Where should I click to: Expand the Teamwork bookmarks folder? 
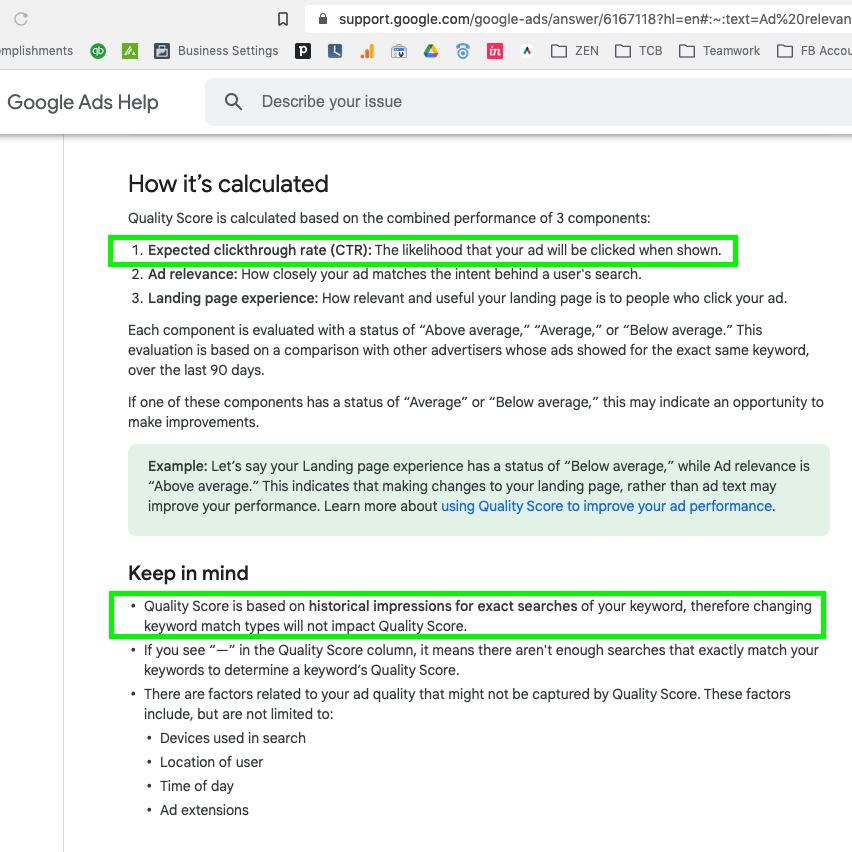(719, 51)
